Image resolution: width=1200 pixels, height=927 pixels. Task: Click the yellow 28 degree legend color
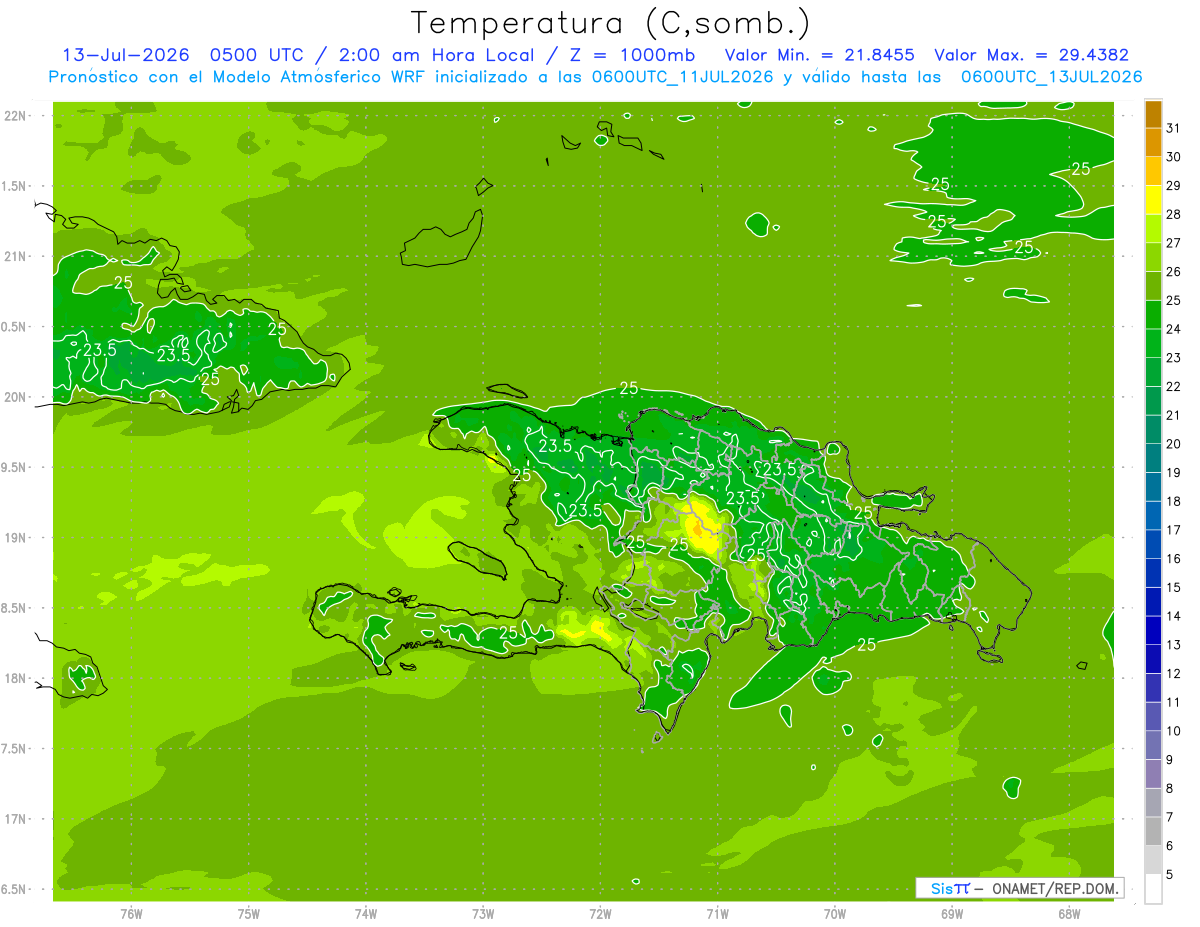coord(1153,200)
